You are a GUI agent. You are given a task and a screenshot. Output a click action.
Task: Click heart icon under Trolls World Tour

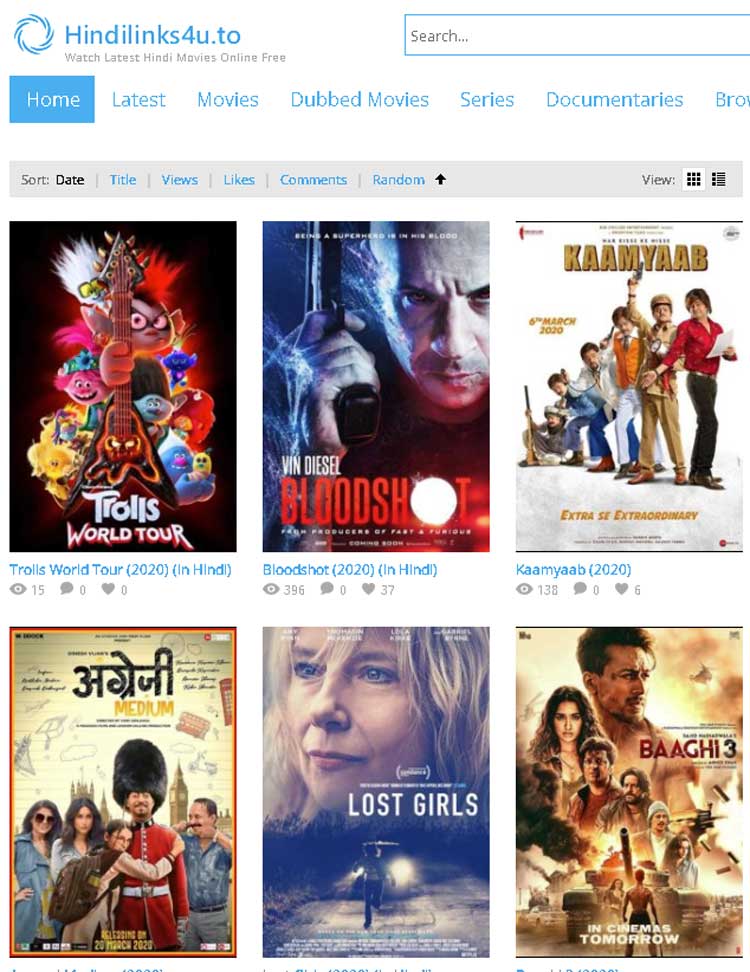click(x=108, y=588)
